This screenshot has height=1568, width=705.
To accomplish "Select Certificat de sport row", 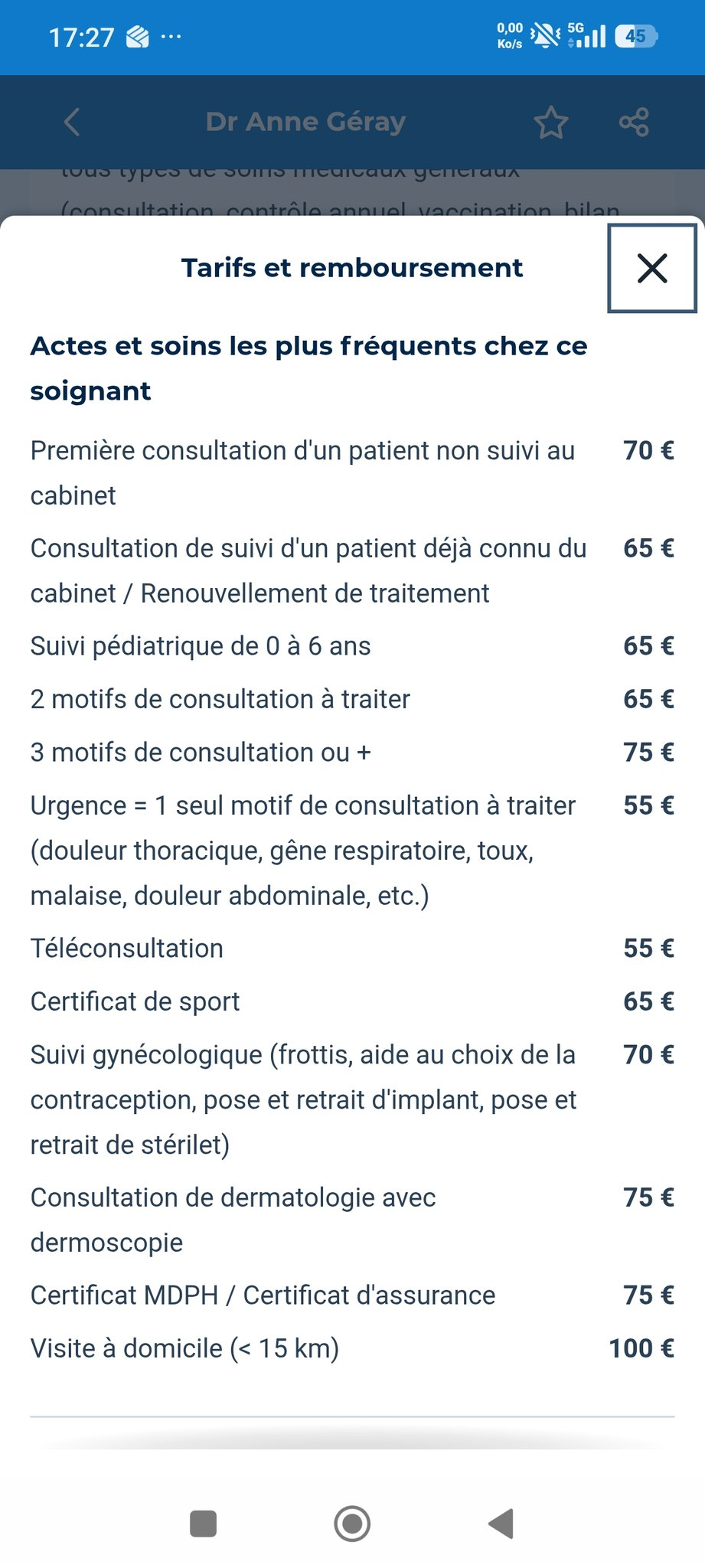I will (x=352, y=1001).
